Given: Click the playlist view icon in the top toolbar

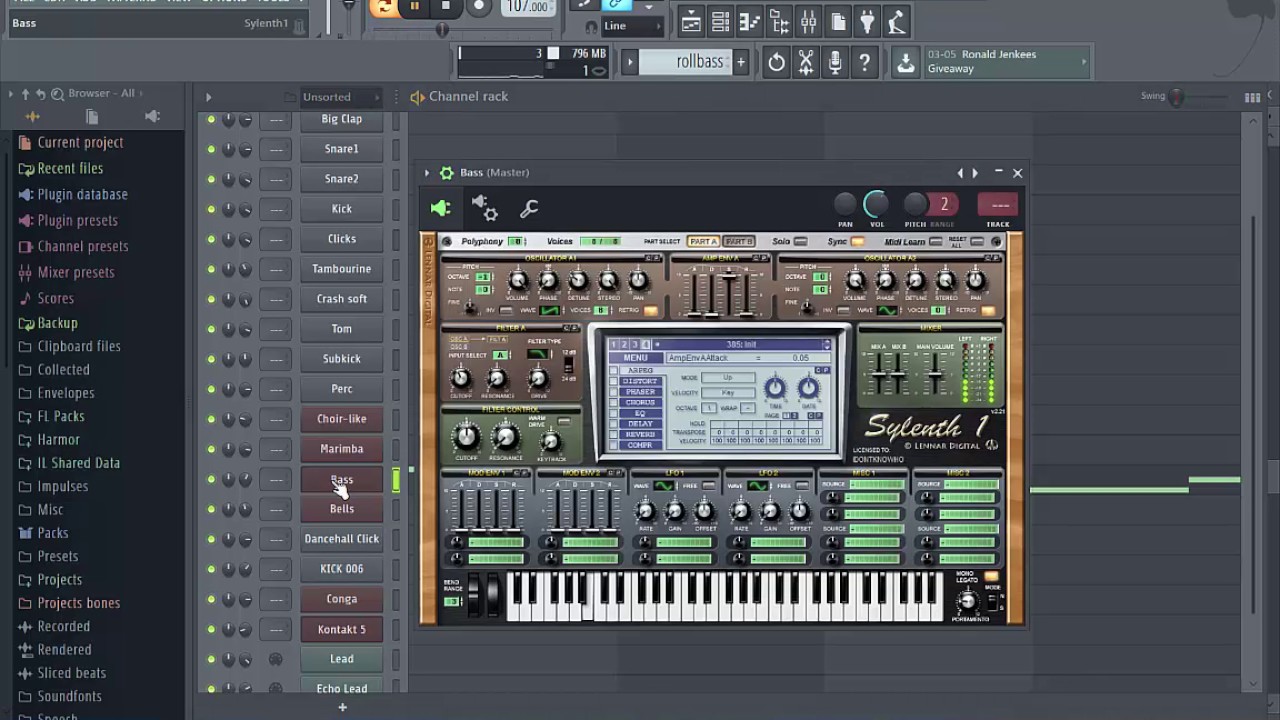Looking at the screenshot, I should 691,21.
